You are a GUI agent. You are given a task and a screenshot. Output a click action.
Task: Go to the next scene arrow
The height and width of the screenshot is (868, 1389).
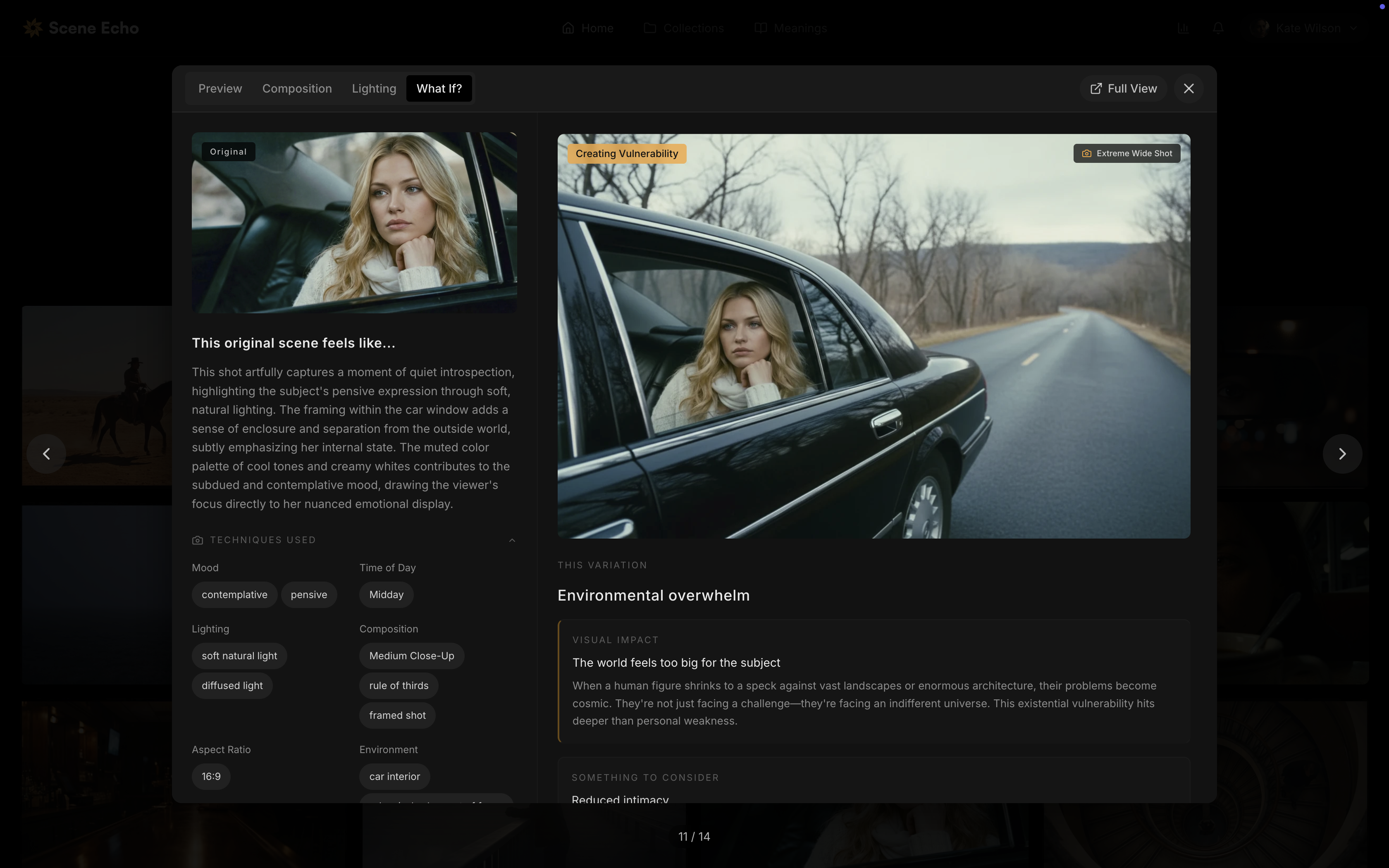coord(1342,454)
